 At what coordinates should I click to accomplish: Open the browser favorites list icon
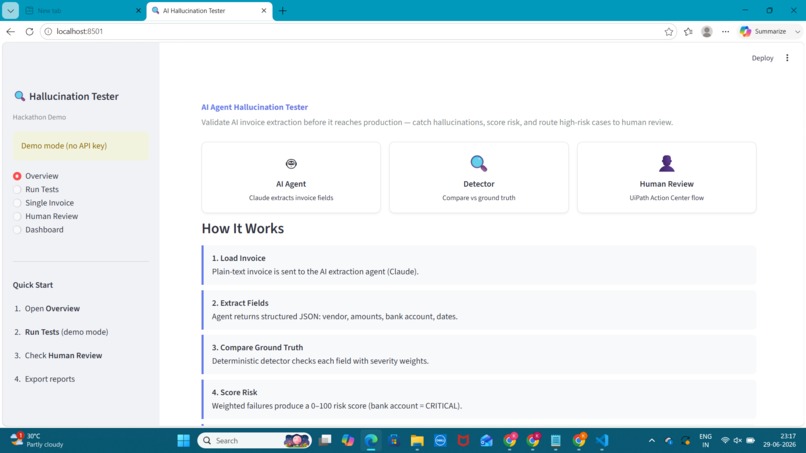coord(688,31)
